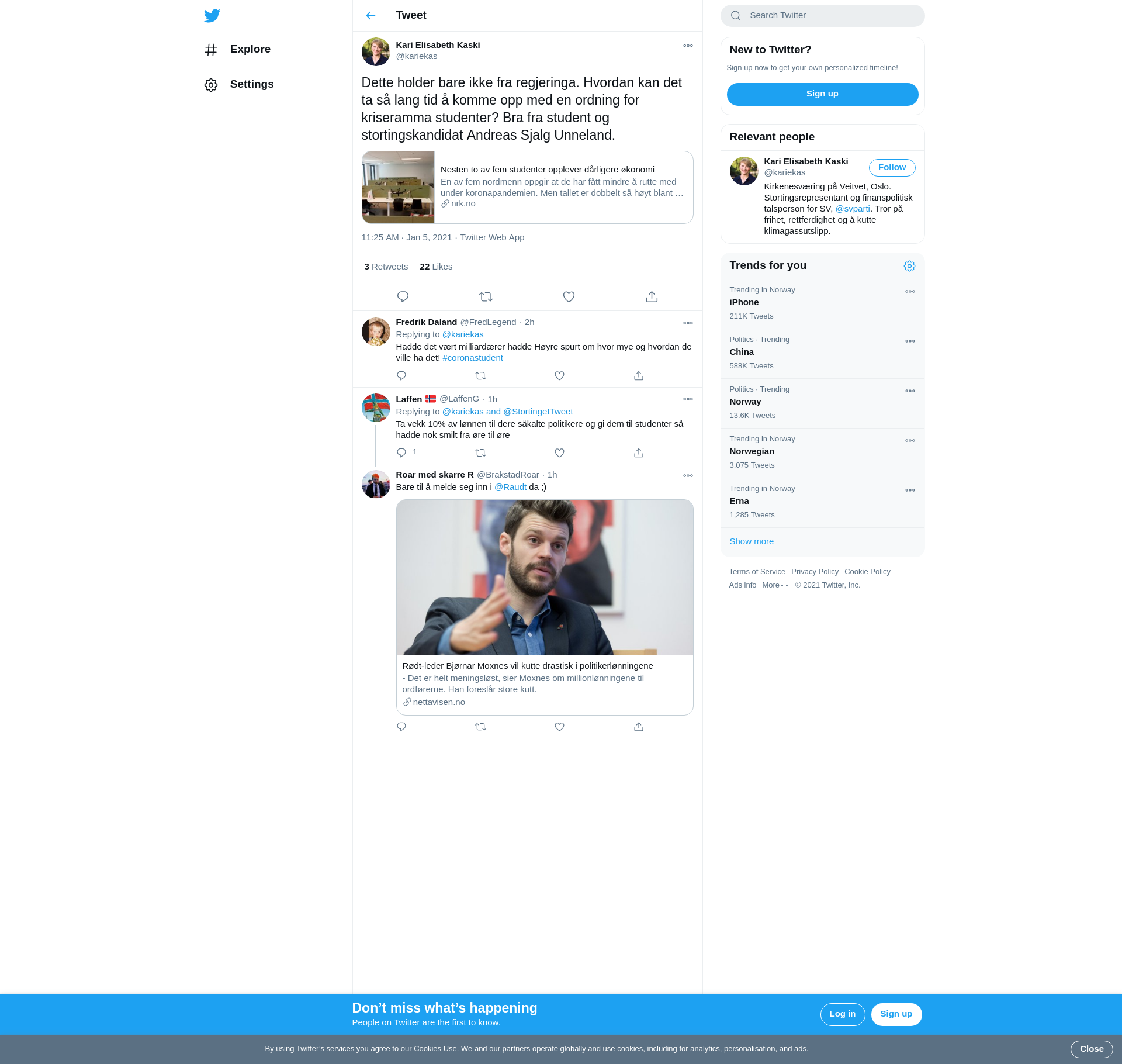1122x1064 pixels.
Task: Go back using the arrow icon
Action: (370, 16)
